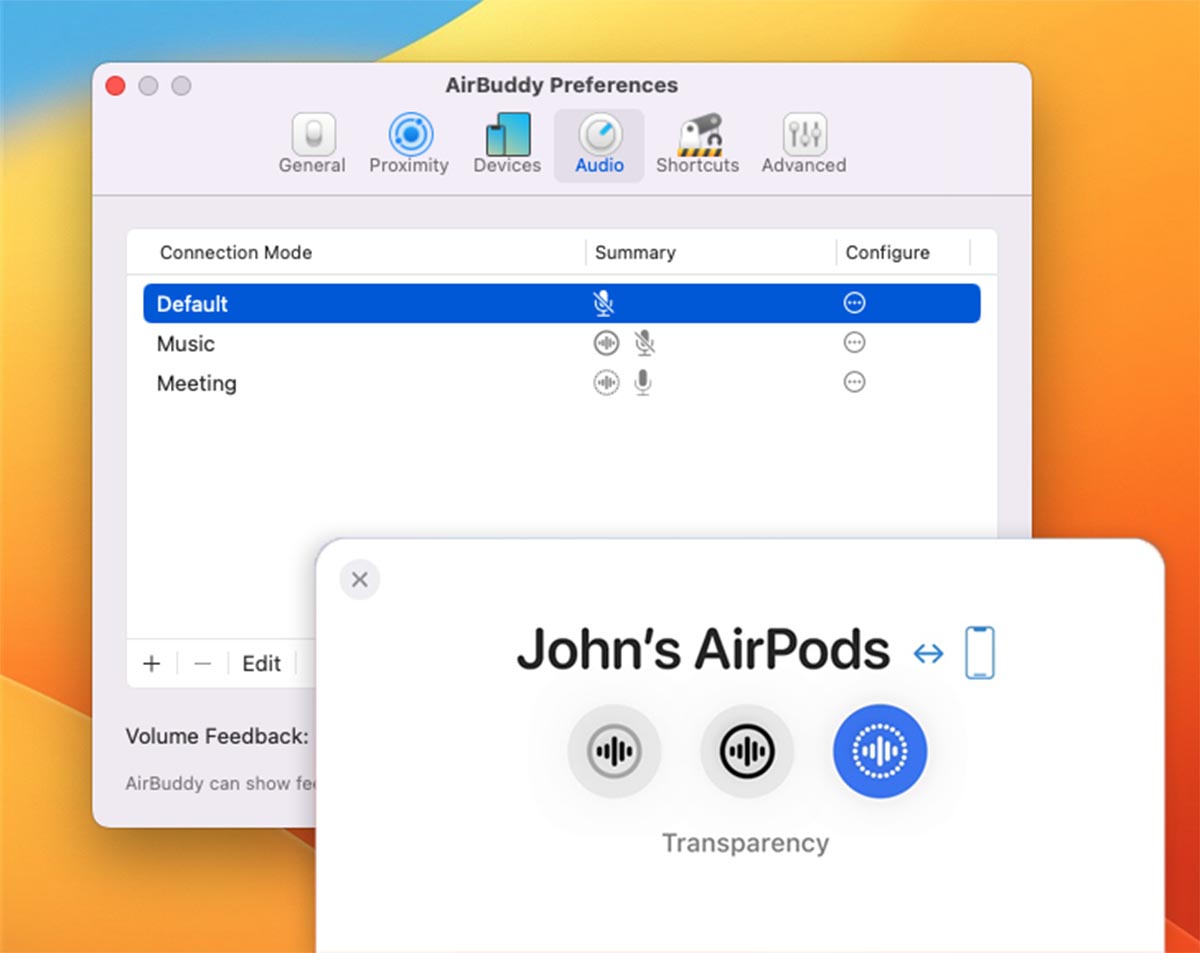Select the Default connection mode row

[561, 303]
